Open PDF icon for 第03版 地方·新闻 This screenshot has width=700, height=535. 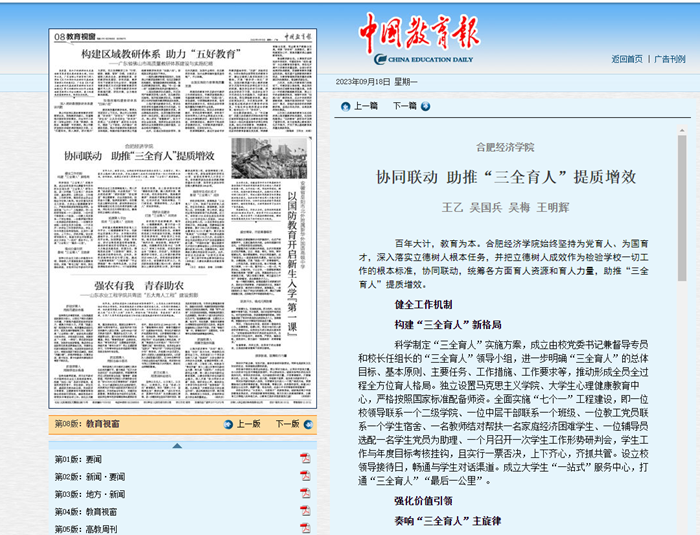tap(305, 494)
